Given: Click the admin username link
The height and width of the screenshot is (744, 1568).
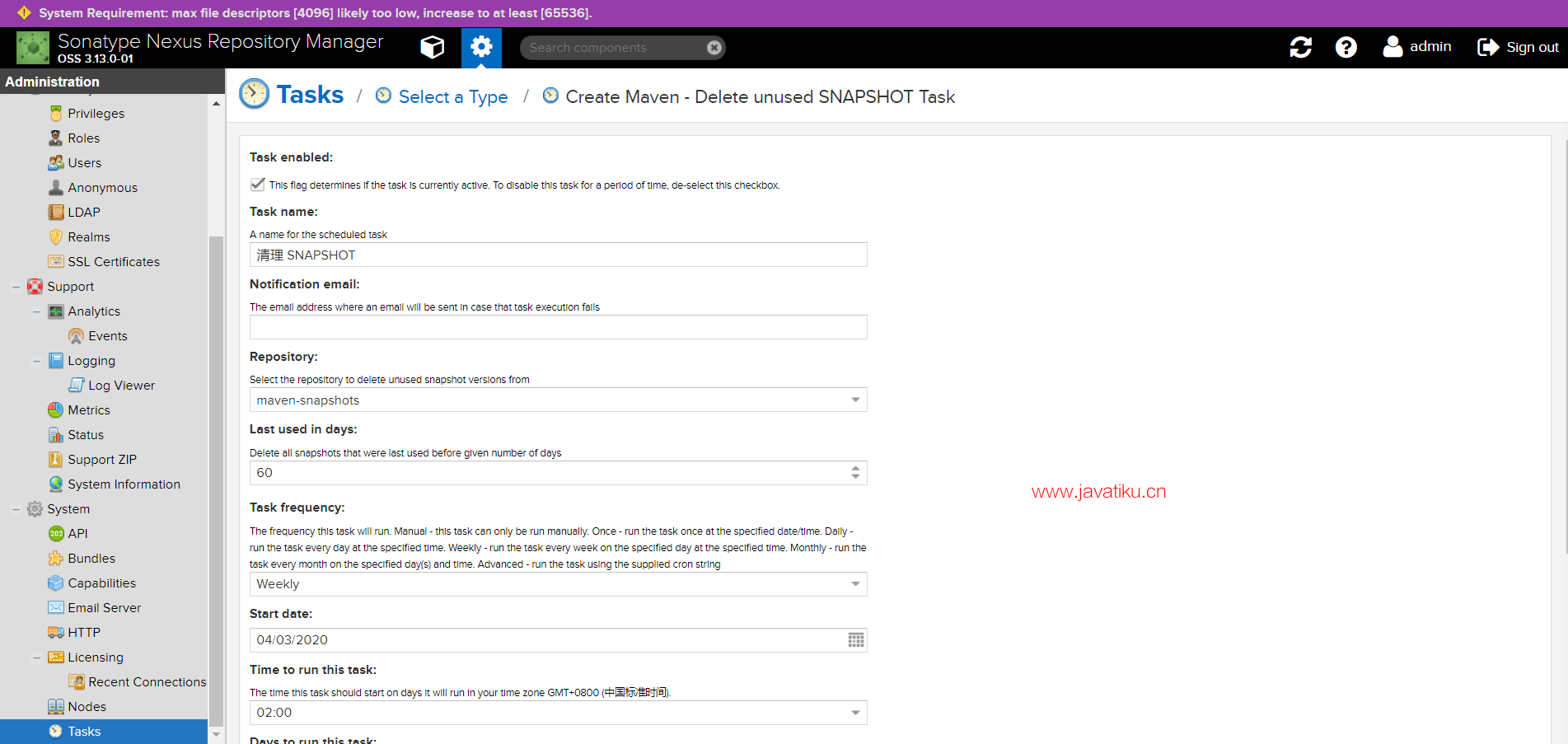Looking at the screenshot, I should [x=1430, y=47].
